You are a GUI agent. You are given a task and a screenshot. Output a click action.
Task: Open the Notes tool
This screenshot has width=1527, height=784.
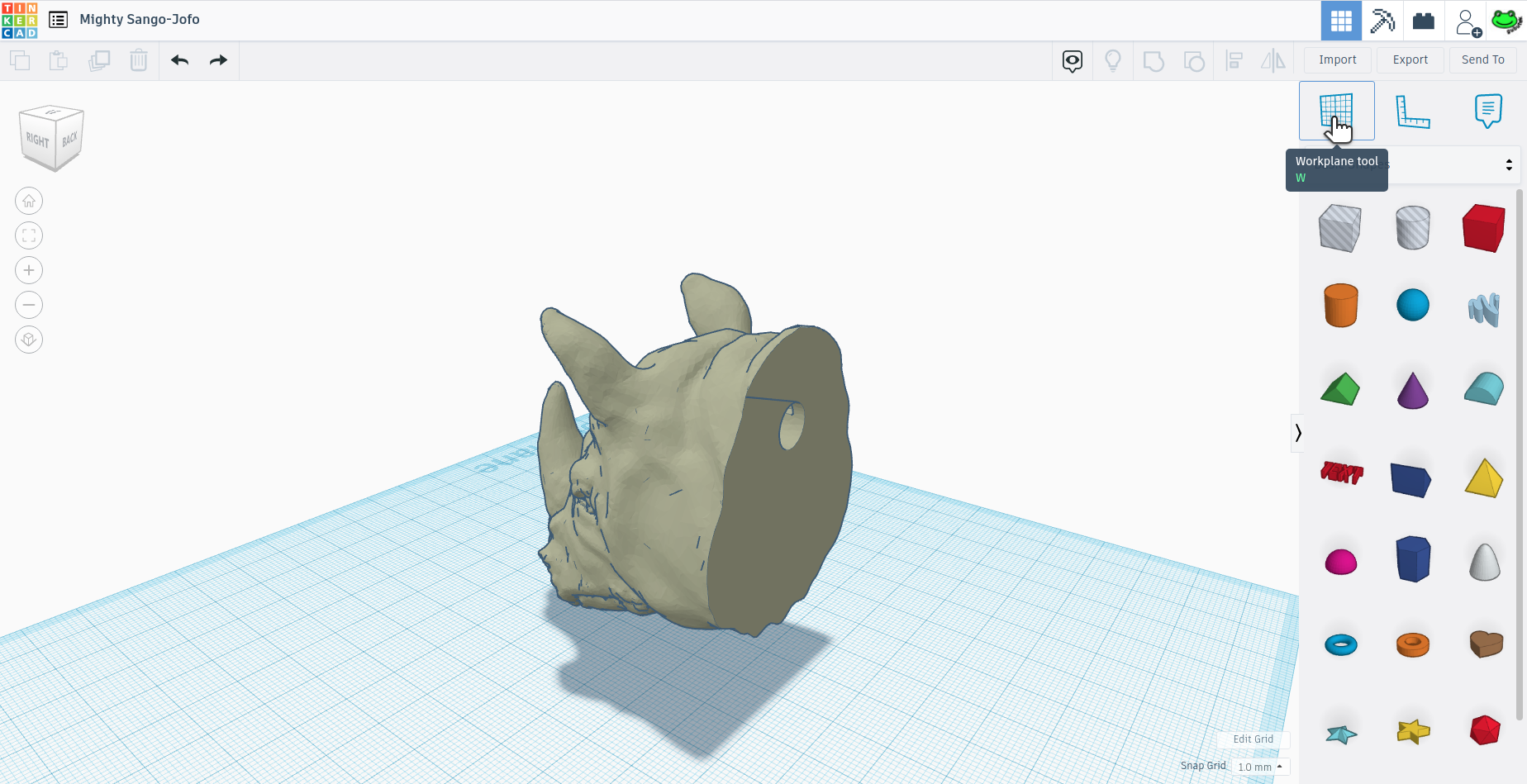tap(1487, 110)
